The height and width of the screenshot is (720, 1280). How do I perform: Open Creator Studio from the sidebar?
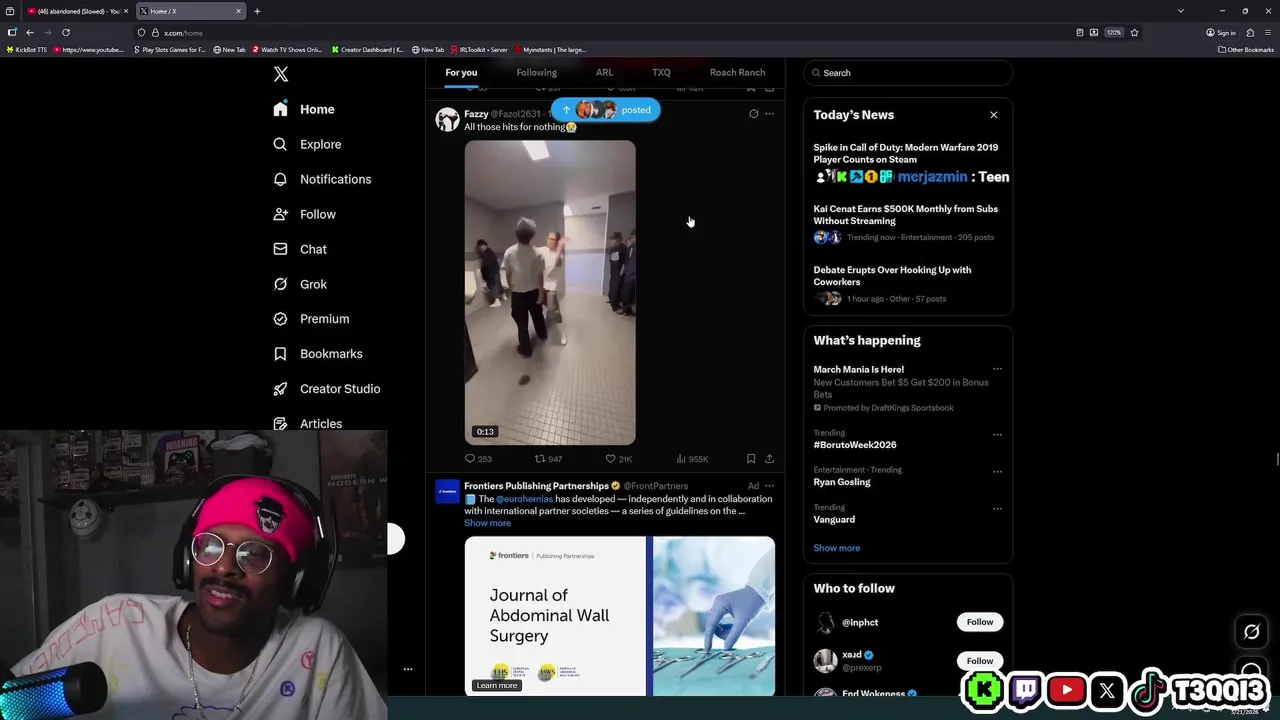point(326,389)
